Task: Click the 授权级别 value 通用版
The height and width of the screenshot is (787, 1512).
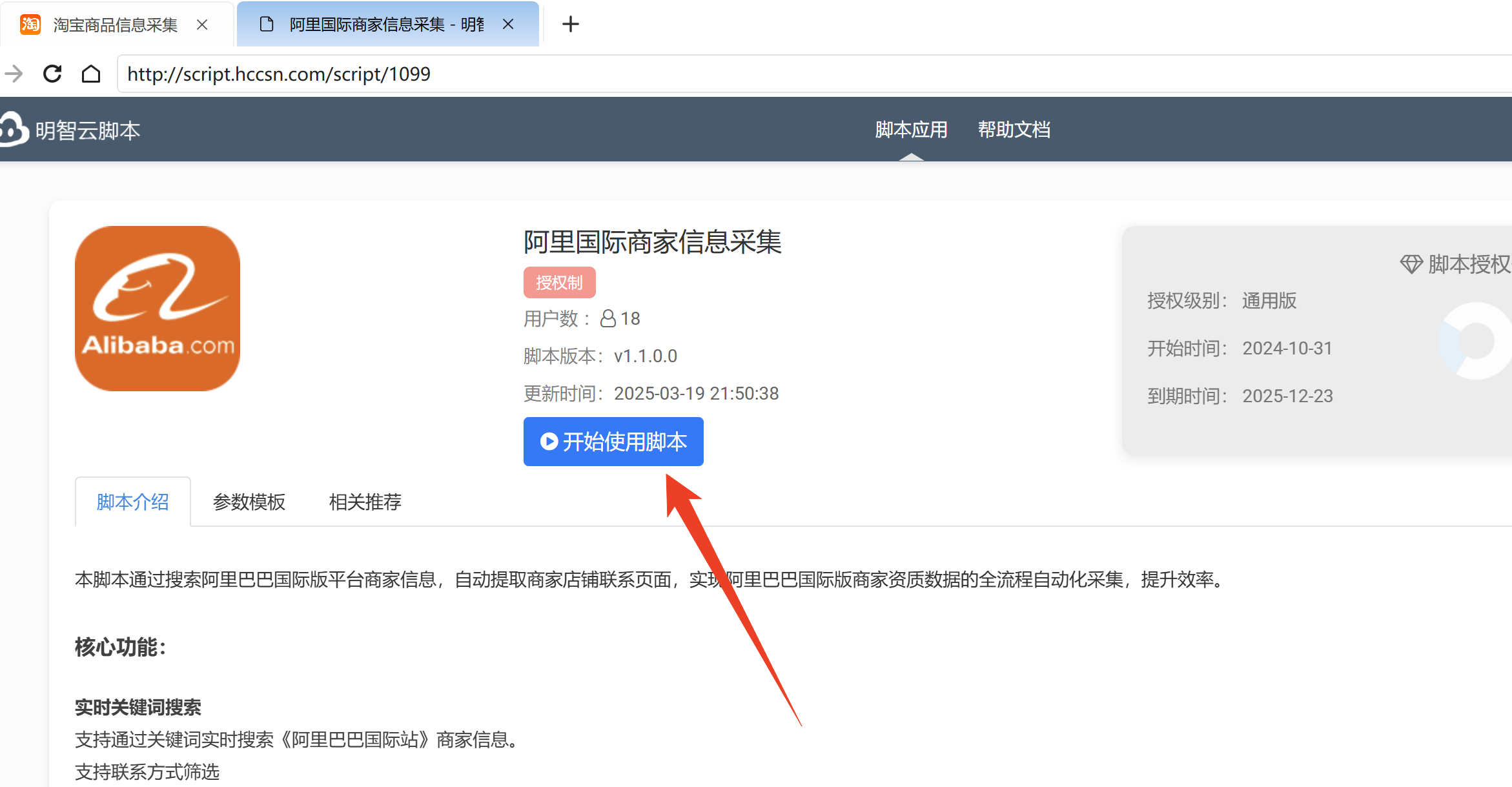Action: (x=1269, y=300)
